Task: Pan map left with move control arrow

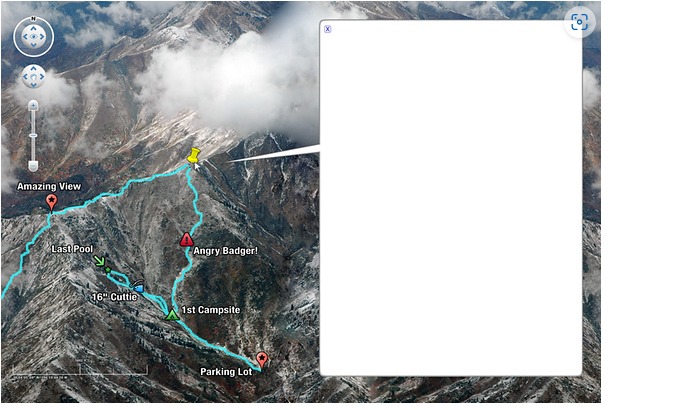Action: click(x=25, y=77)
